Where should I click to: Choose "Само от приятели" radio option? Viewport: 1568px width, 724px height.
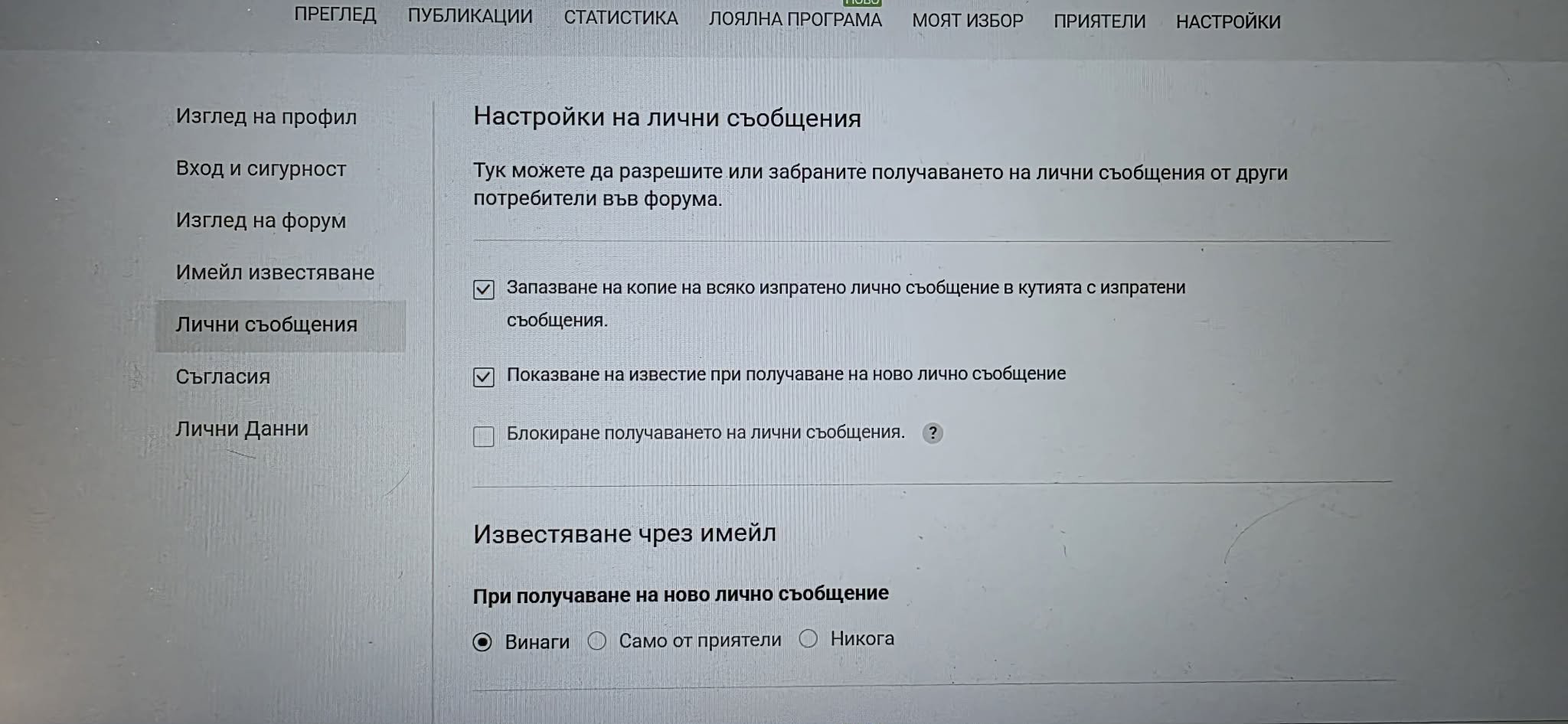[597, 641]
